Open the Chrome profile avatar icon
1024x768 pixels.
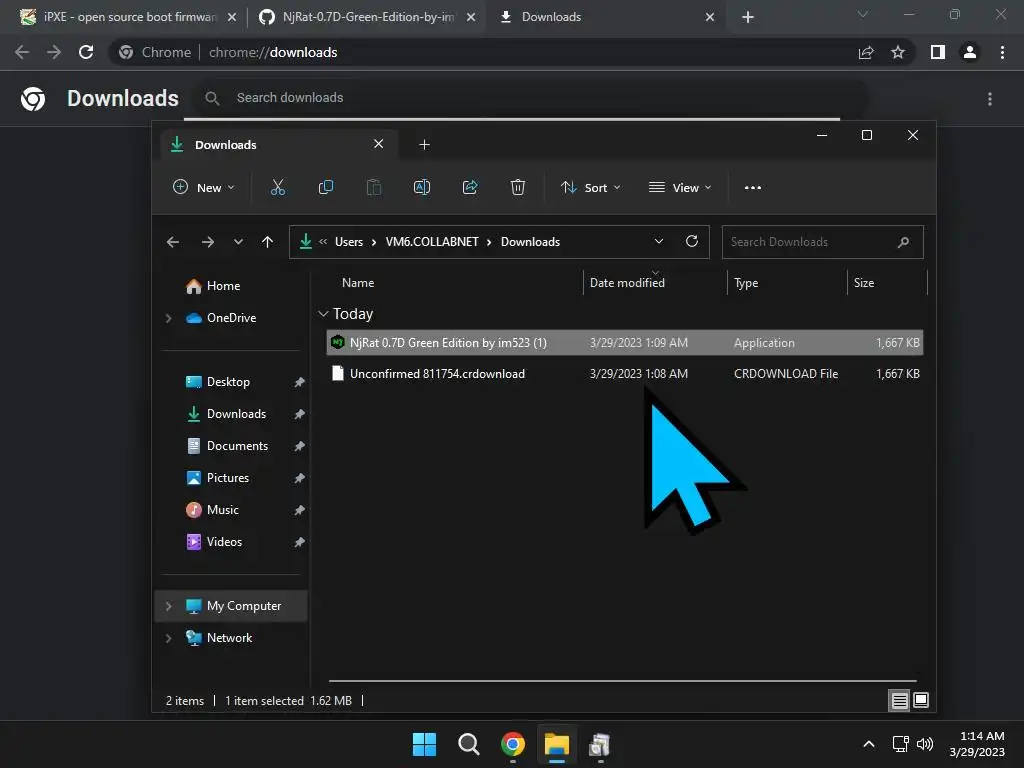click(970, 52)
